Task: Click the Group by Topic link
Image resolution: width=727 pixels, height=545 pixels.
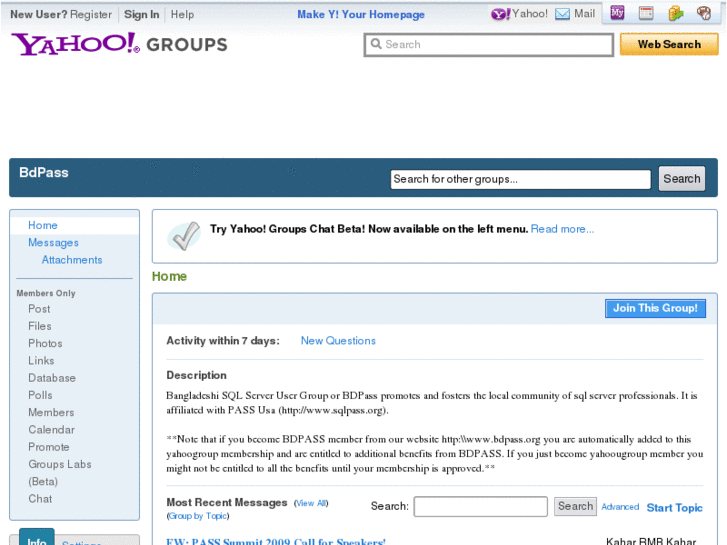Action: [198, 516]
